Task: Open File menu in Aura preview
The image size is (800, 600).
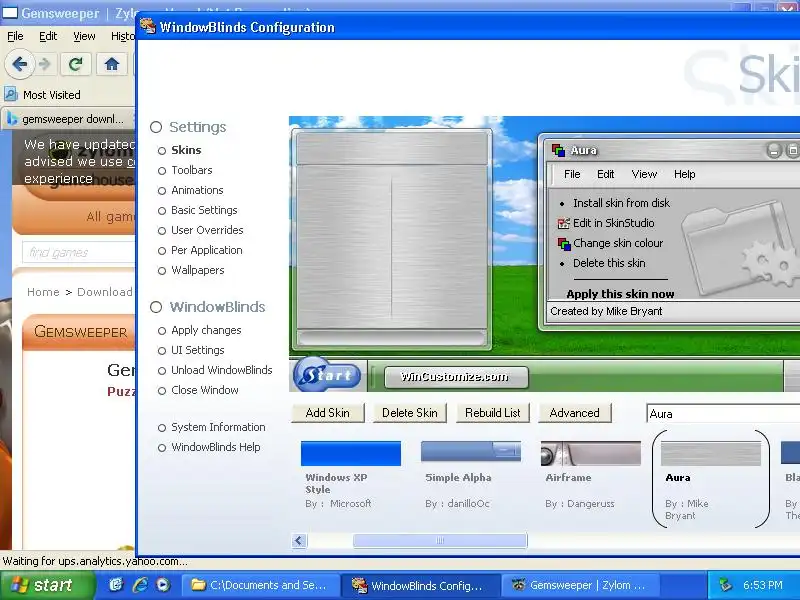Action: point(572,174)
